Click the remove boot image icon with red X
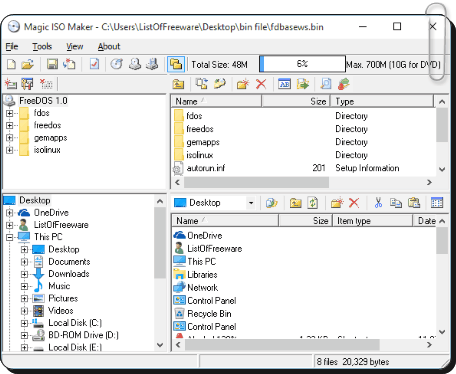This screenshot has width=456, height=374. coord(46,84)
